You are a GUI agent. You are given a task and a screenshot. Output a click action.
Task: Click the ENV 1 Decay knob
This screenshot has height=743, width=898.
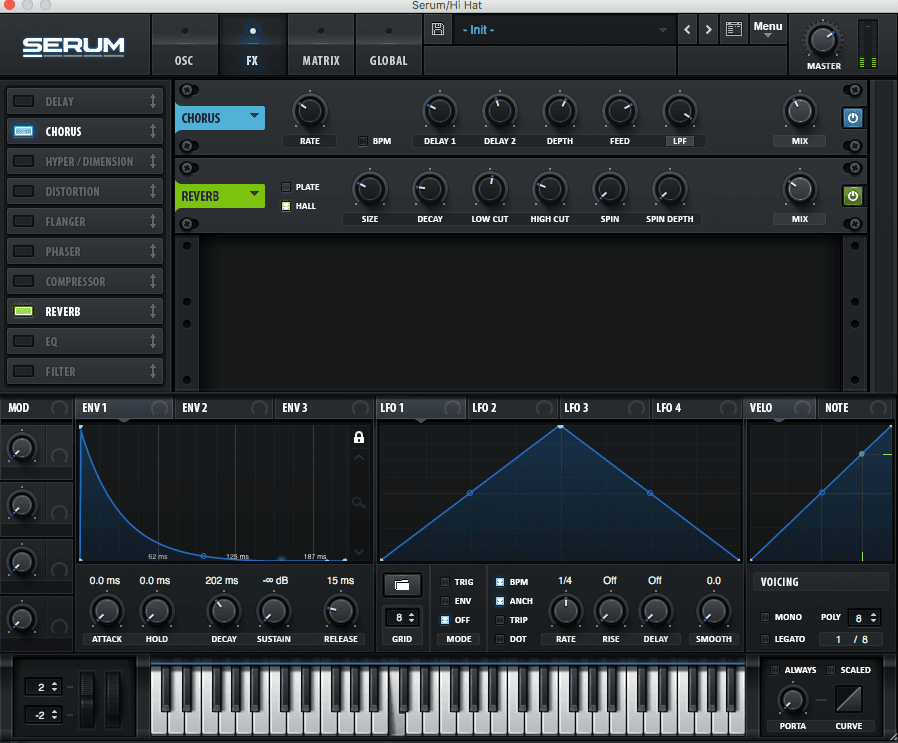point(224,611)
